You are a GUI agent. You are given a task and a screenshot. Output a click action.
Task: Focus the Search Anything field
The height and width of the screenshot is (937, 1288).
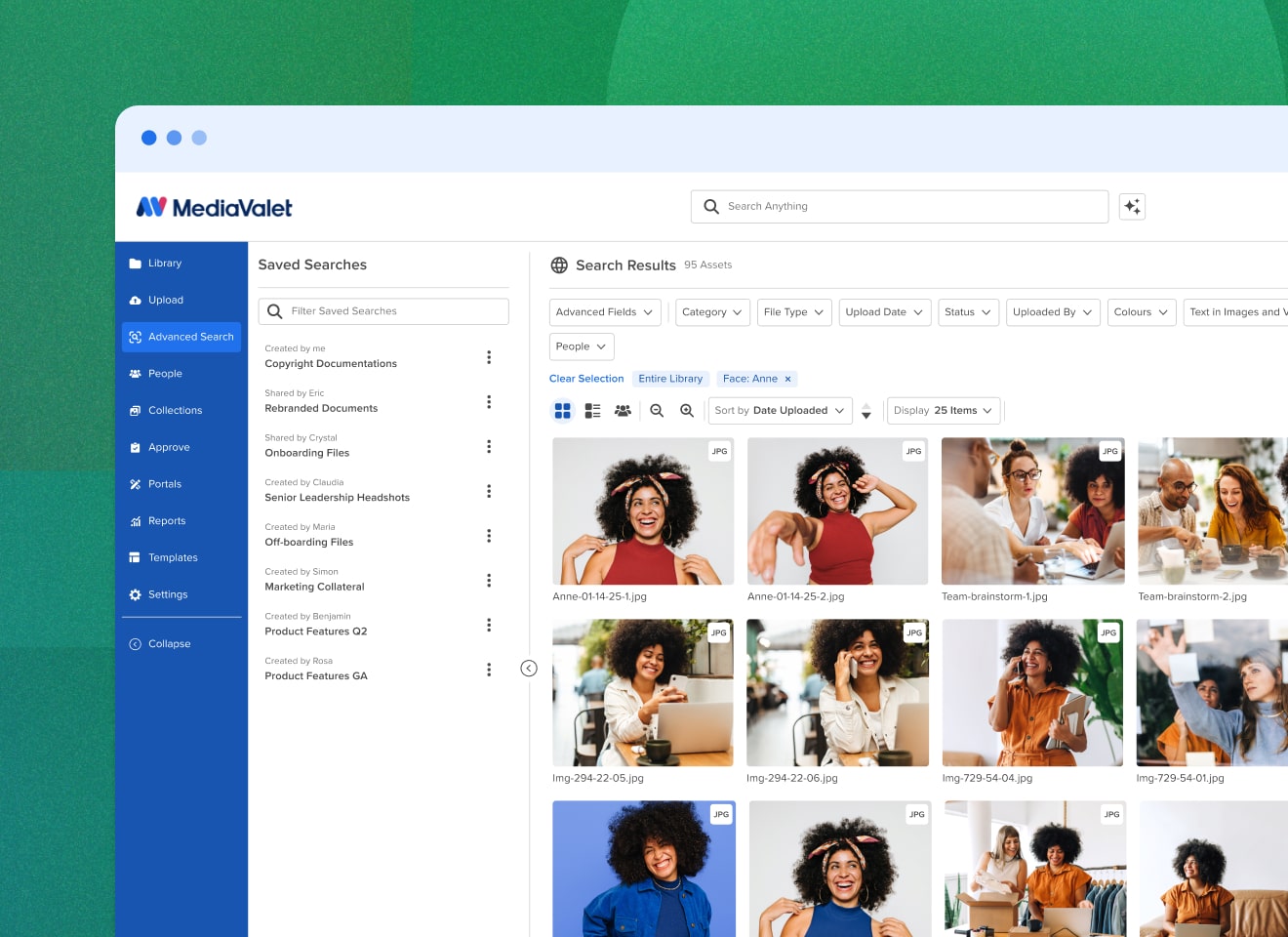point(900,207)
